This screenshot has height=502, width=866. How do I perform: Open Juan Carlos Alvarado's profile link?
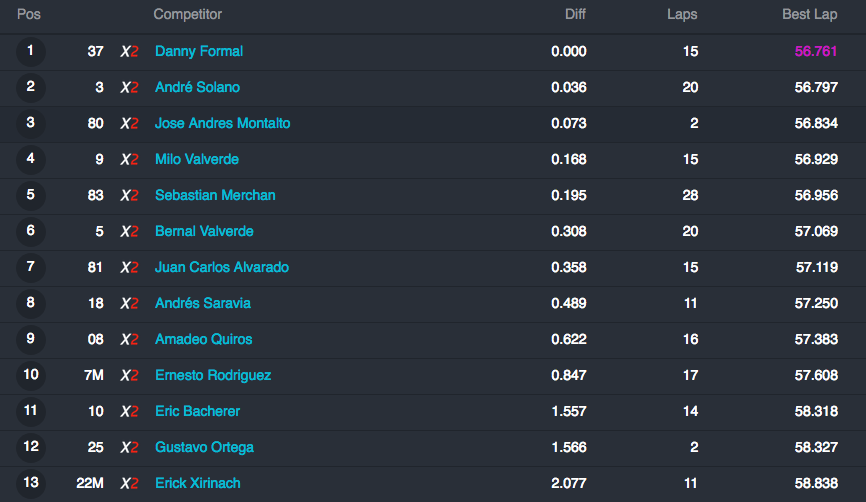click(x=222, y=267)
